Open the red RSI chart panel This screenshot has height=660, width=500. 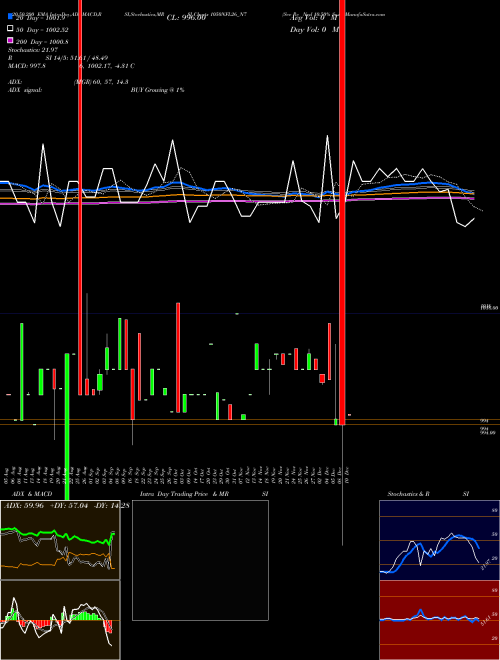439,620
